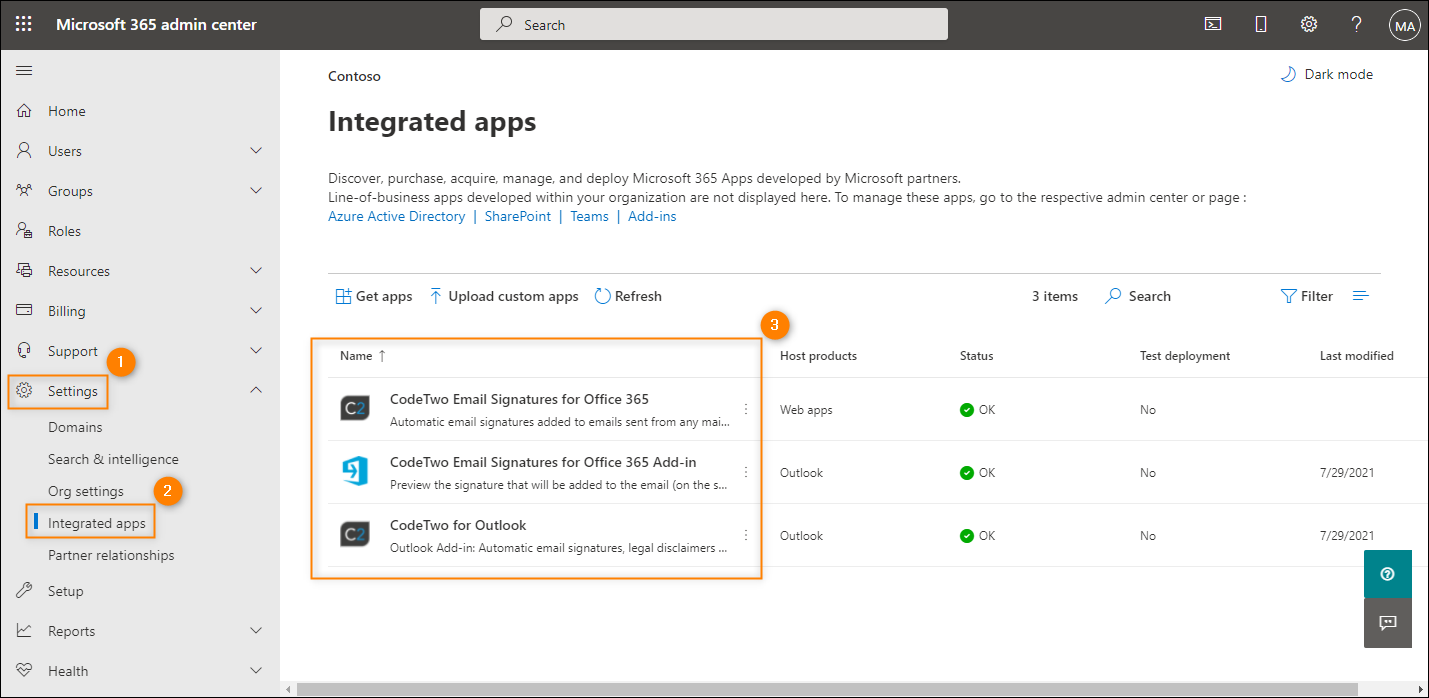
Task: Open the CodeTwo for Outlook app name
Action: pos(458,525)
